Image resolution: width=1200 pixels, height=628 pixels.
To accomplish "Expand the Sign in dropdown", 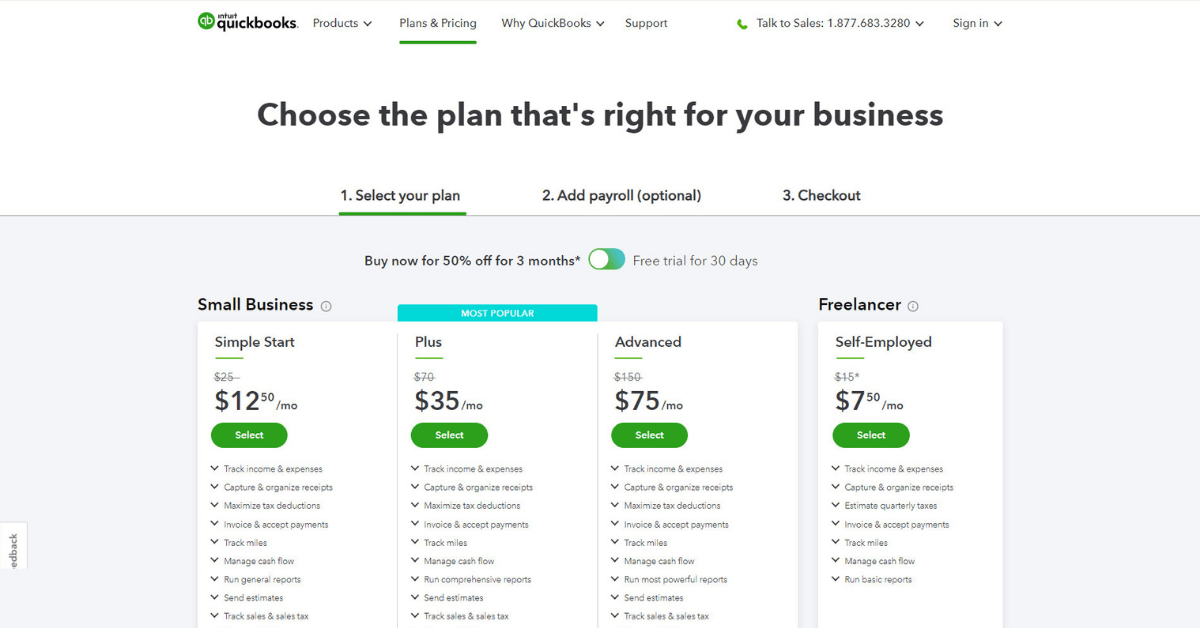I will (x=977, y=23).
